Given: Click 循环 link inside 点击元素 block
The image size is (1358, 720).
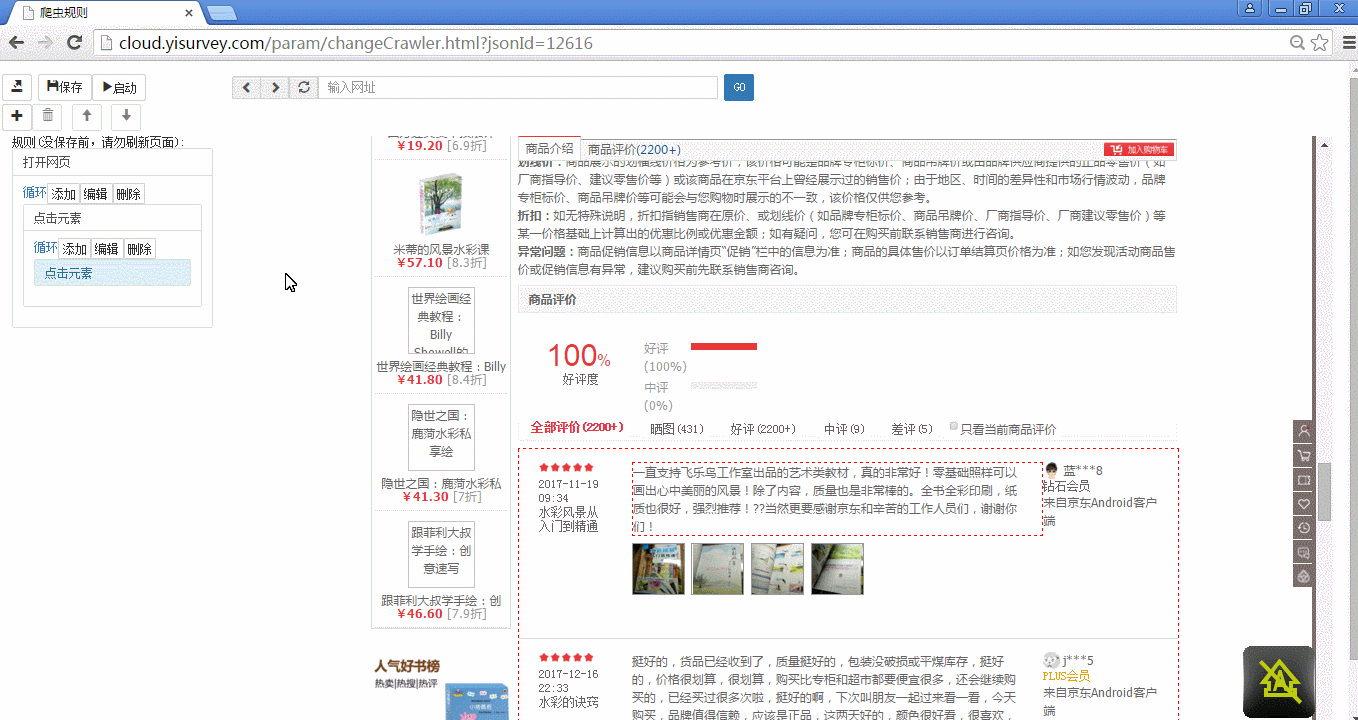Looking at the screenshot, I should click(x=46, y=248).
